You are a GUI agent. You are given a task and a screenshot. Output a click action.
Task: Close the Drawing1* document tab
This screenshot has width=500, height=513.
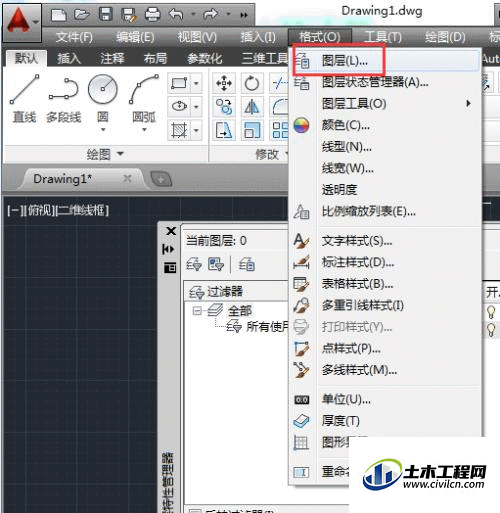[127, 178]
